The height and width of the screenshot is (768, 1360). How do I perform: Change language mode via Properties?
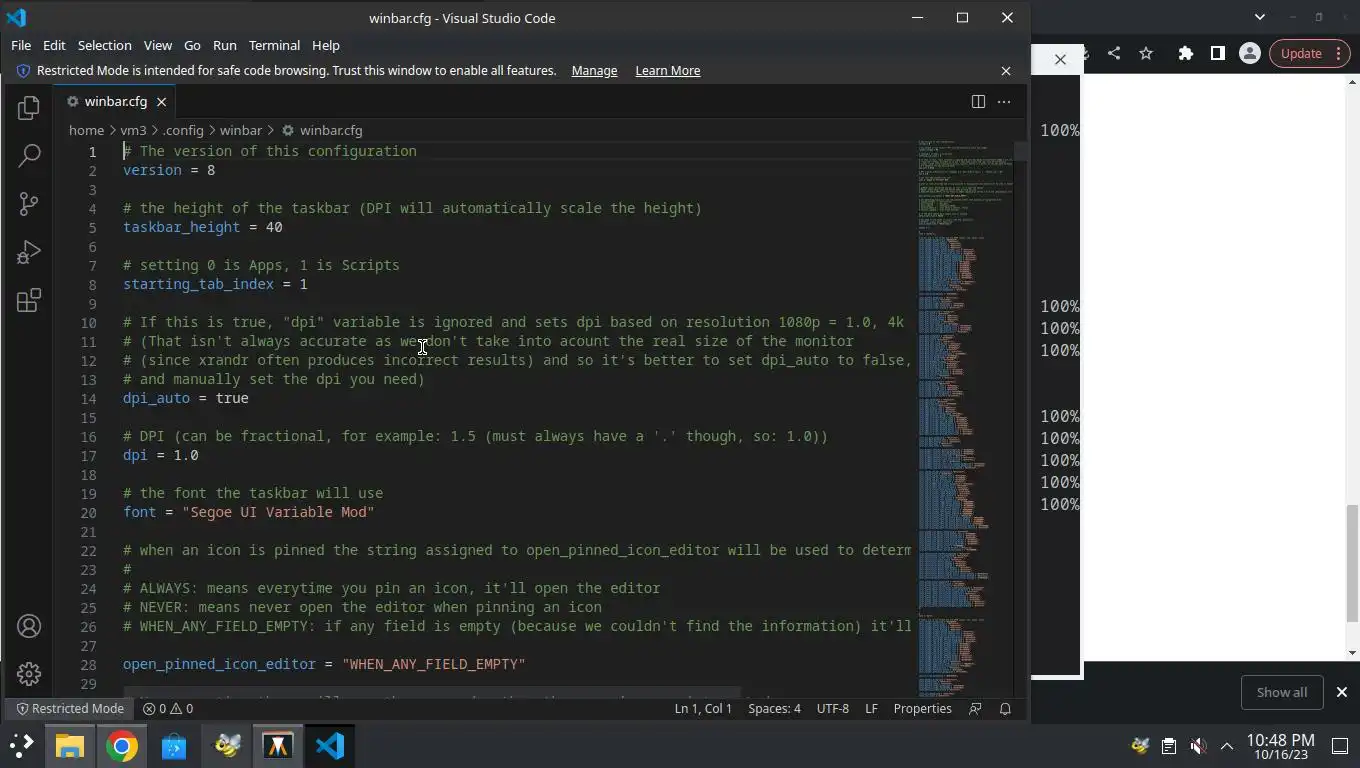[x=922, y=708]
